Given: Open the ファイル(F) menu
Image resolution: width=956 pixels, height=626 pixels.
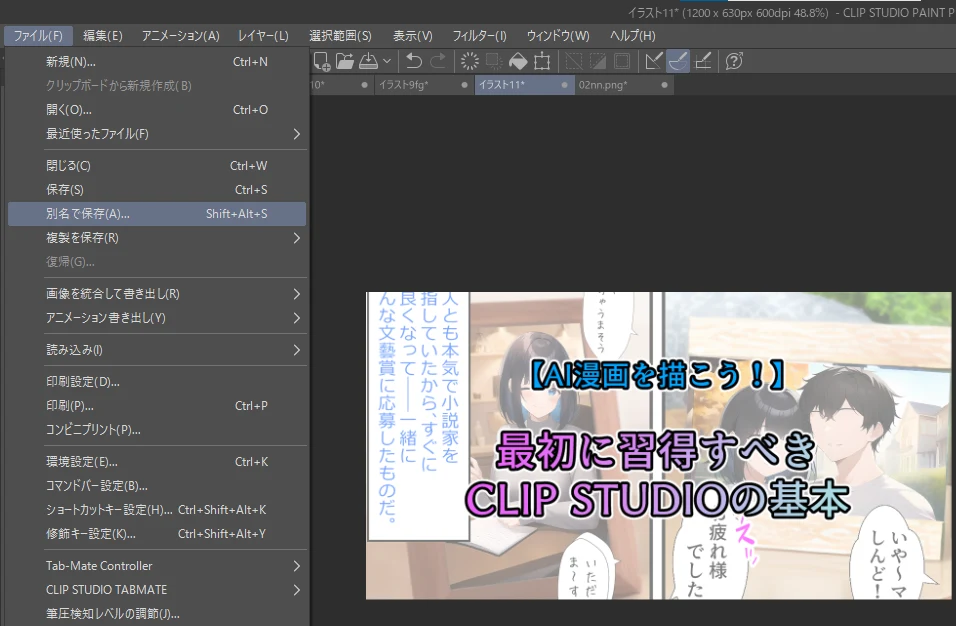Looking at the screenshot, I should click(x=38, y=36).
